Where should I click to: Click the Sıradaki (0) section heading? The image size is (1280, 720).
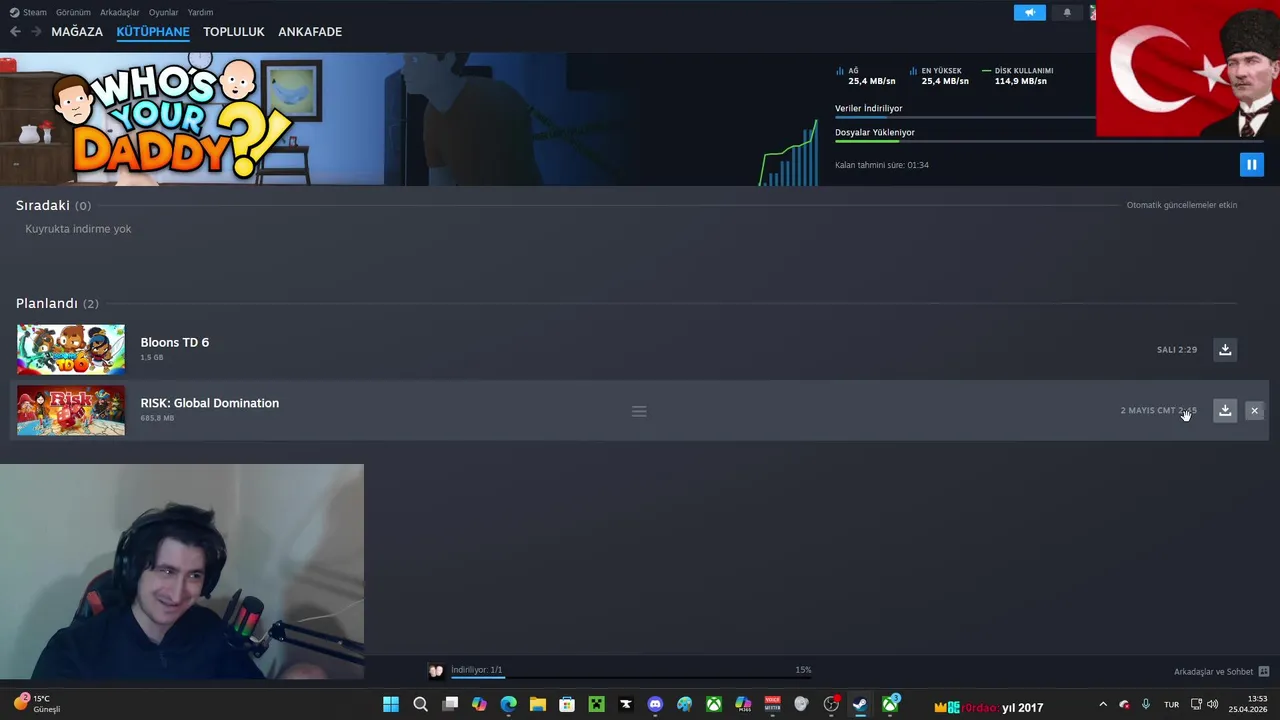tap(53, 205)
